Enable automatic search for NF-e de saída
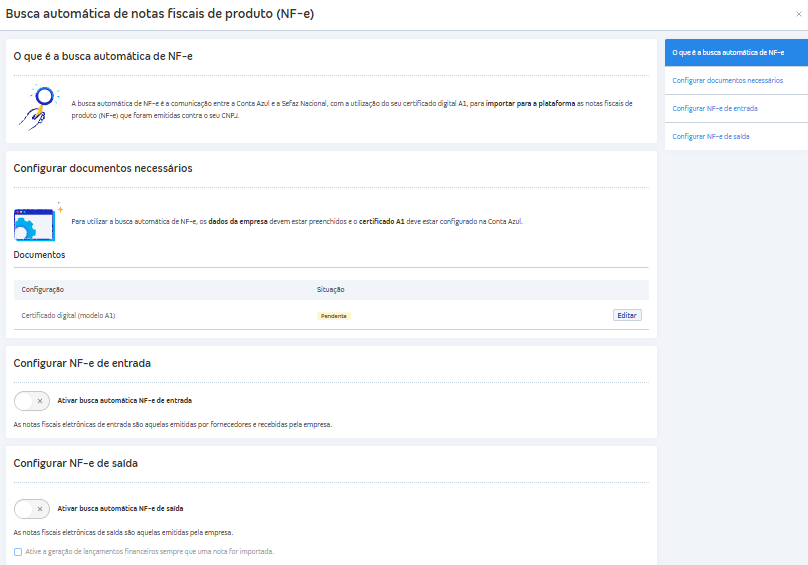808x565 pixels. (32, 509)
